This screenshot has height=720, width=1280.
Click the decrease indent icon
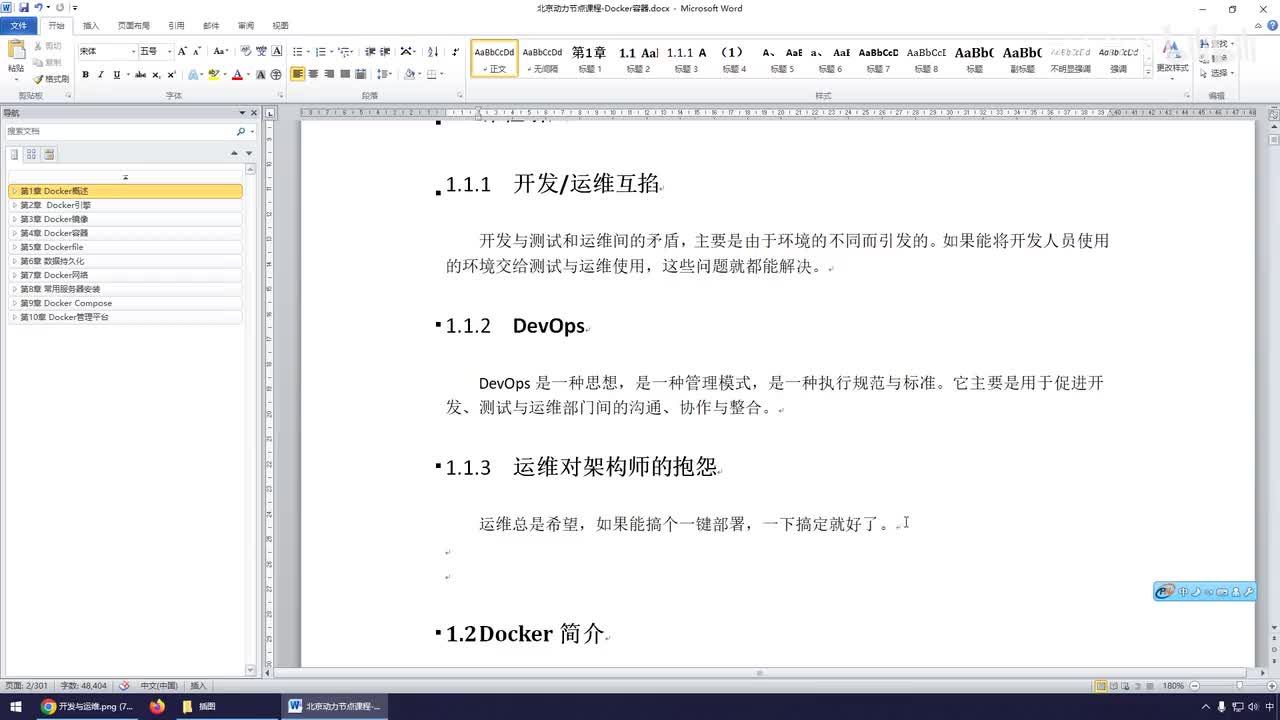click(370, 51)
